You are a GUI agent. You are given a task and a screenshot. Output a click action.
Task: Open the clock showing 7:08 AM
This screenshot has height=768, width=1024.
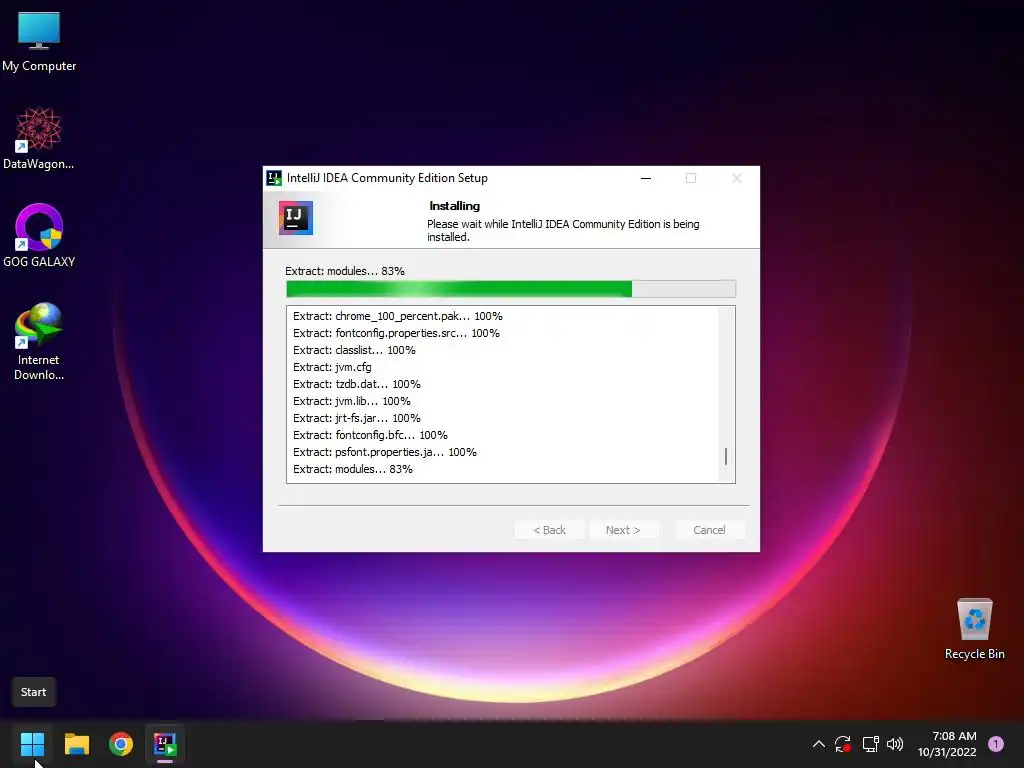[947, 744]
